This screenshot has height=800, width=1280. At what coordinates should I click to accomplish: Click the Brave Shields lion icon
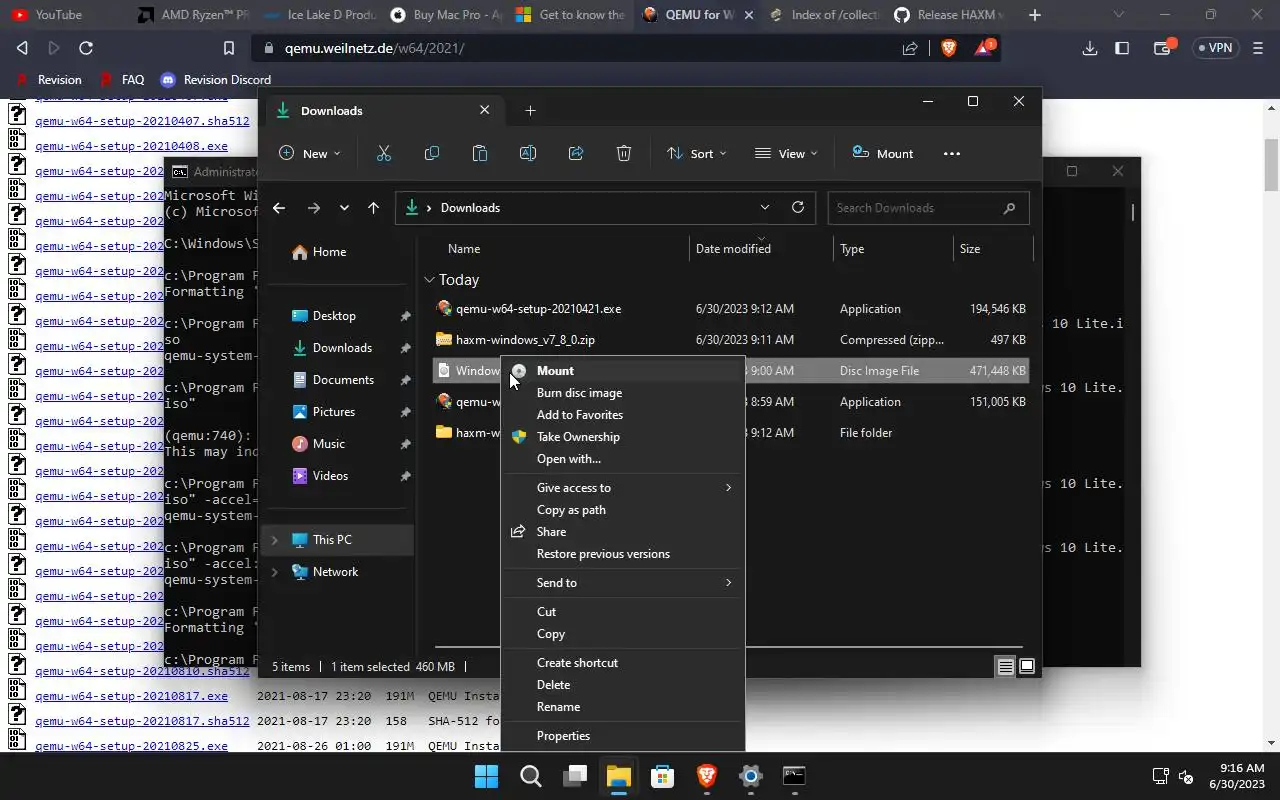949,48
